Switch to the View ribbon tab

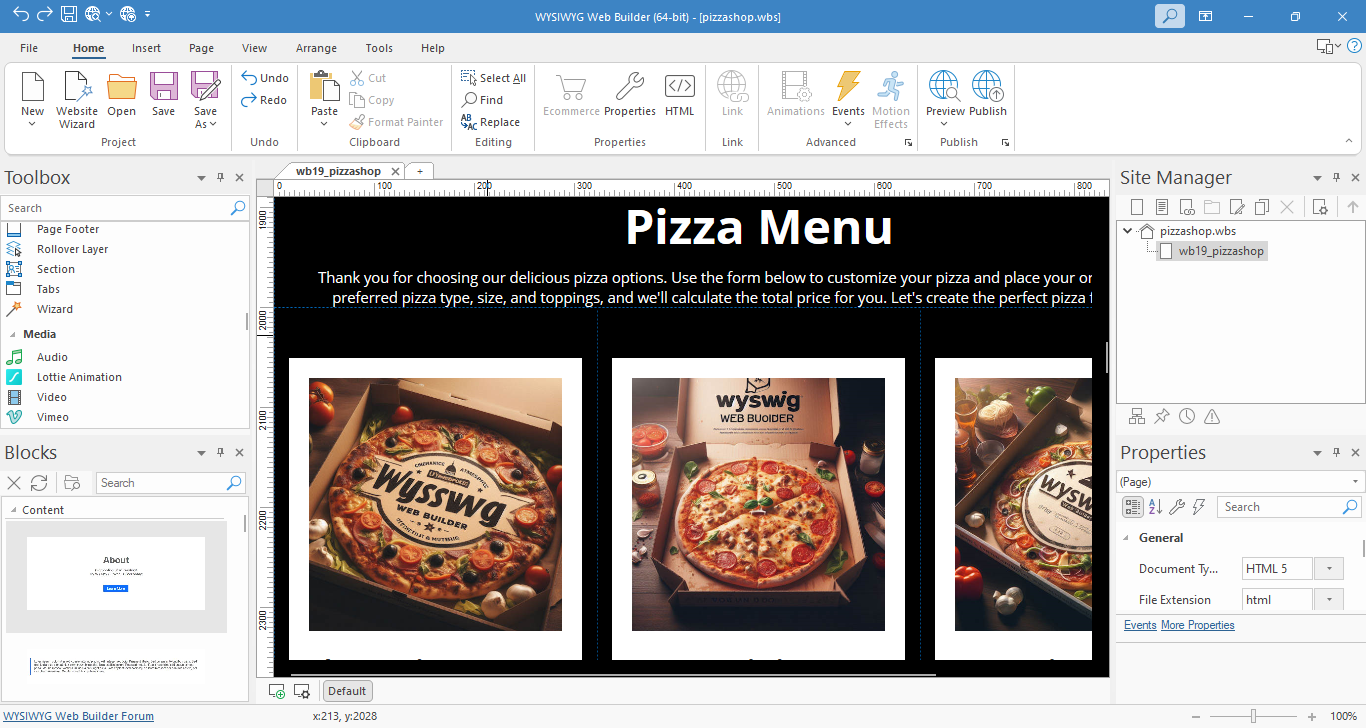point(255,48)
